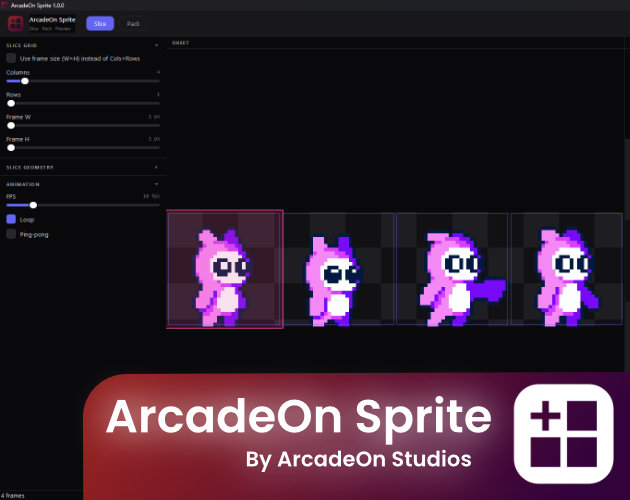
Task: Switch to the Pack tab
Action: [x=133, y=24]
